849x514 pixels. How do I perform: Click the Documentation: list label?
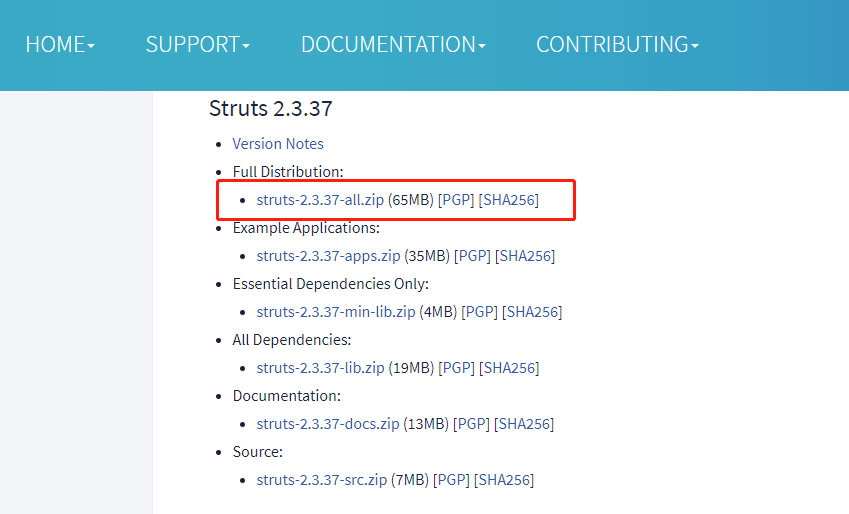[286, 396]
